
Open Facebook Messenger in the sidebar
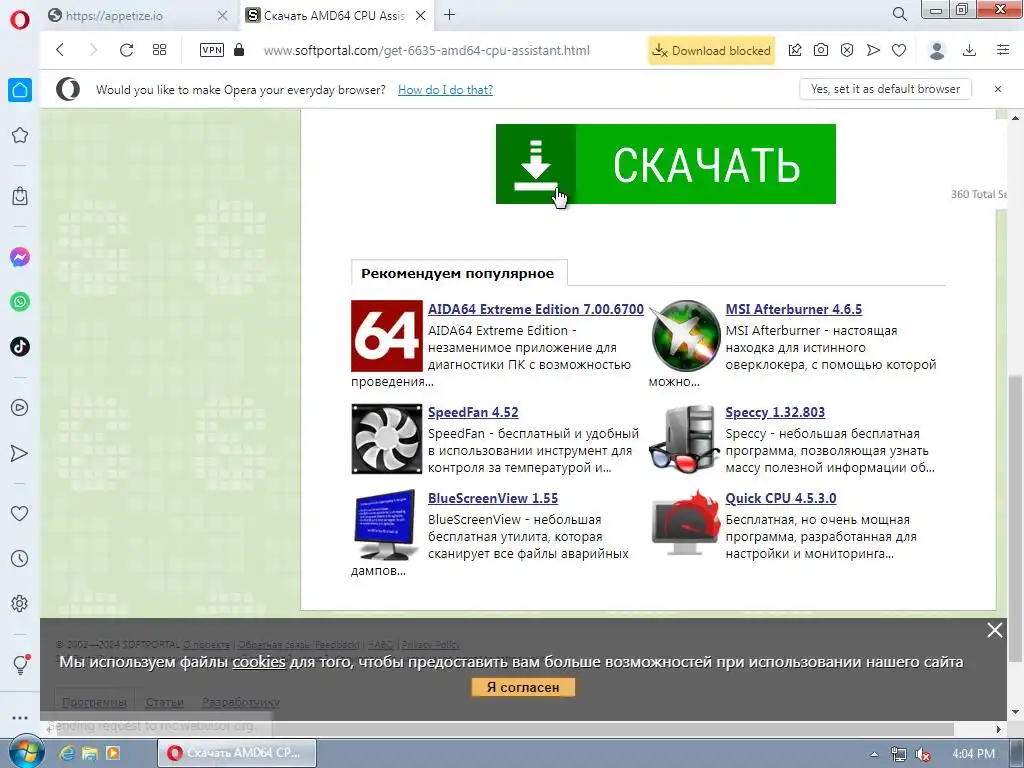point(20,257)
